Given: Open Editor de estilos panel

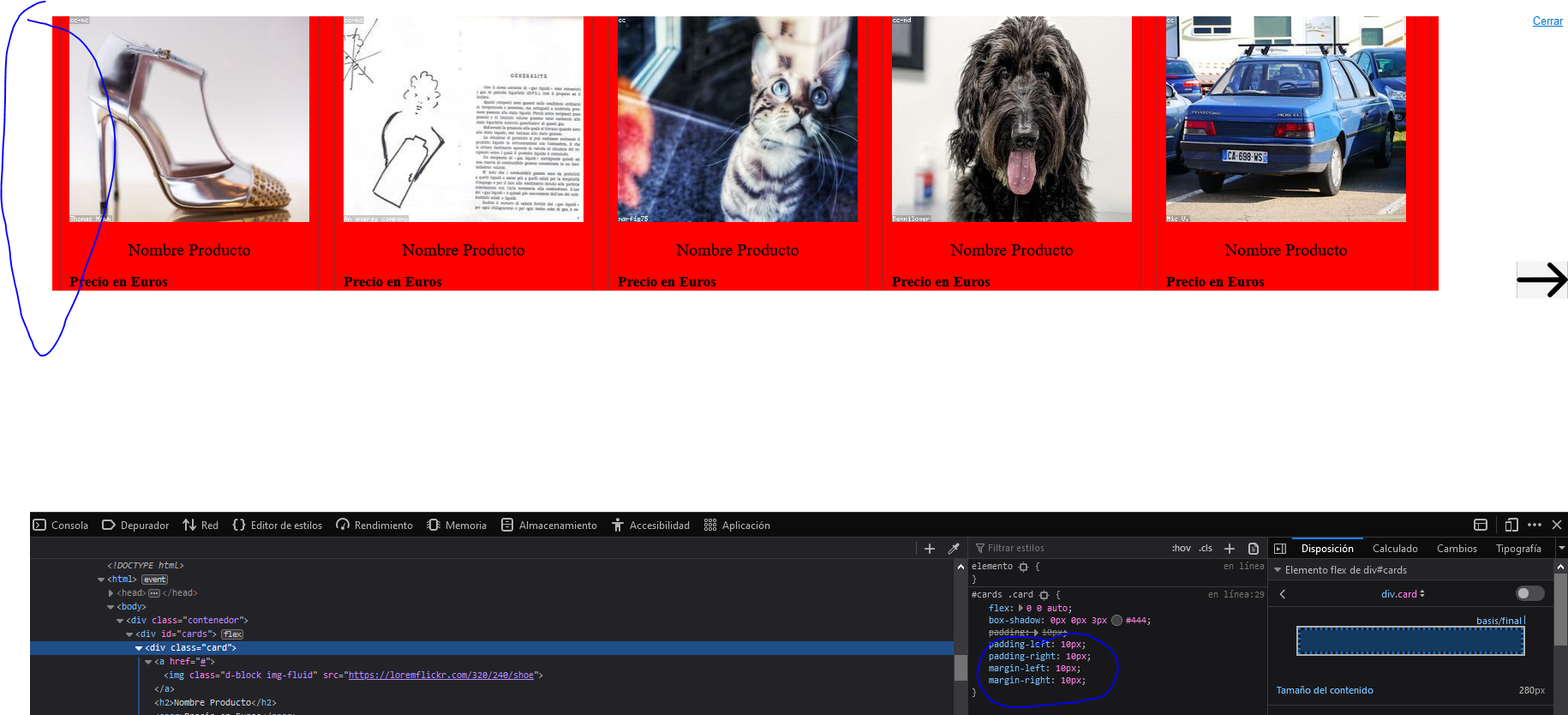Looking at the screenshot, I should [278, 525].
